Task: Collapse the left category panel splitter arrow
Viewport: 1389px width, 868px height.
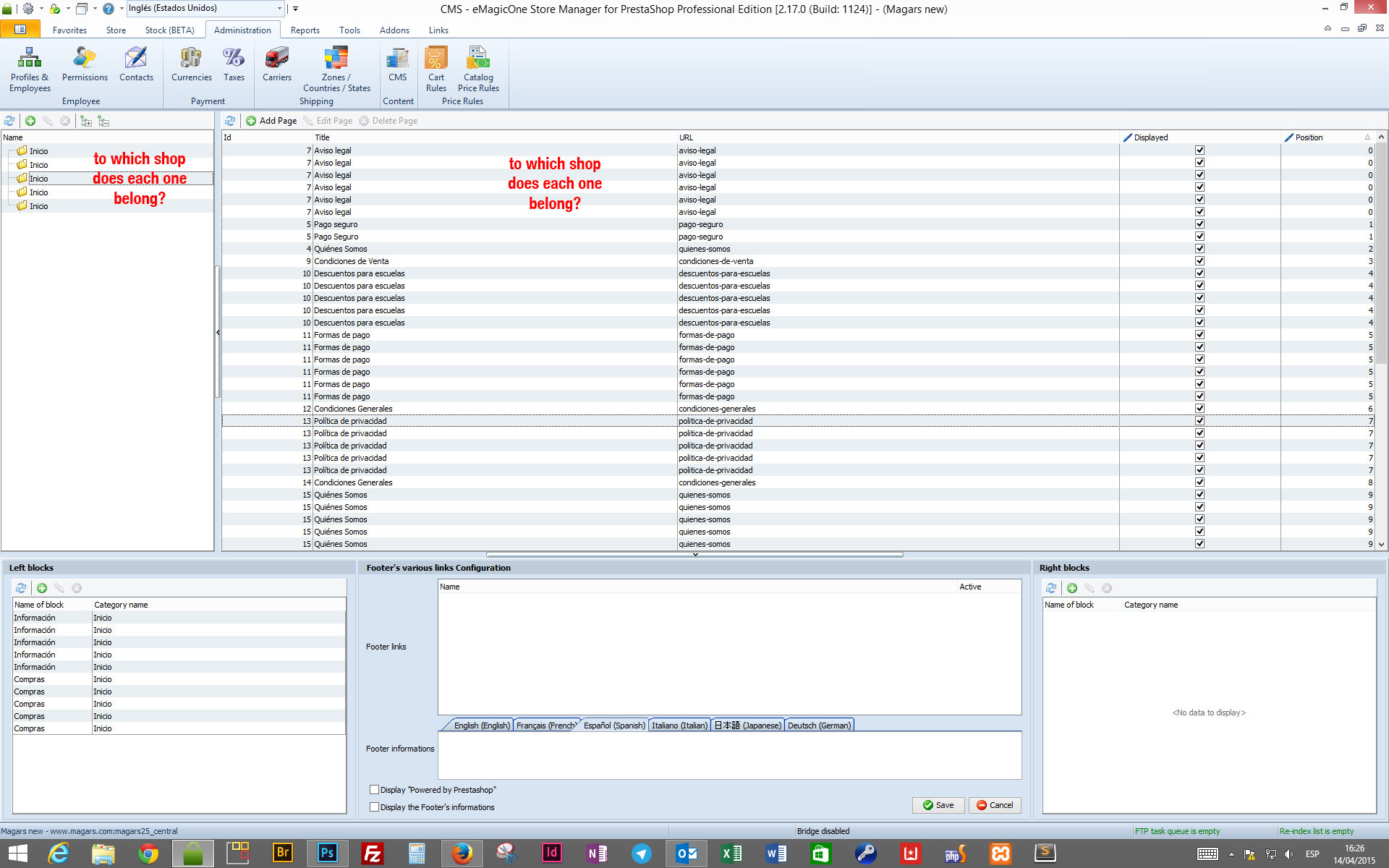Action: pyautogui.click(x=218, y=333)
